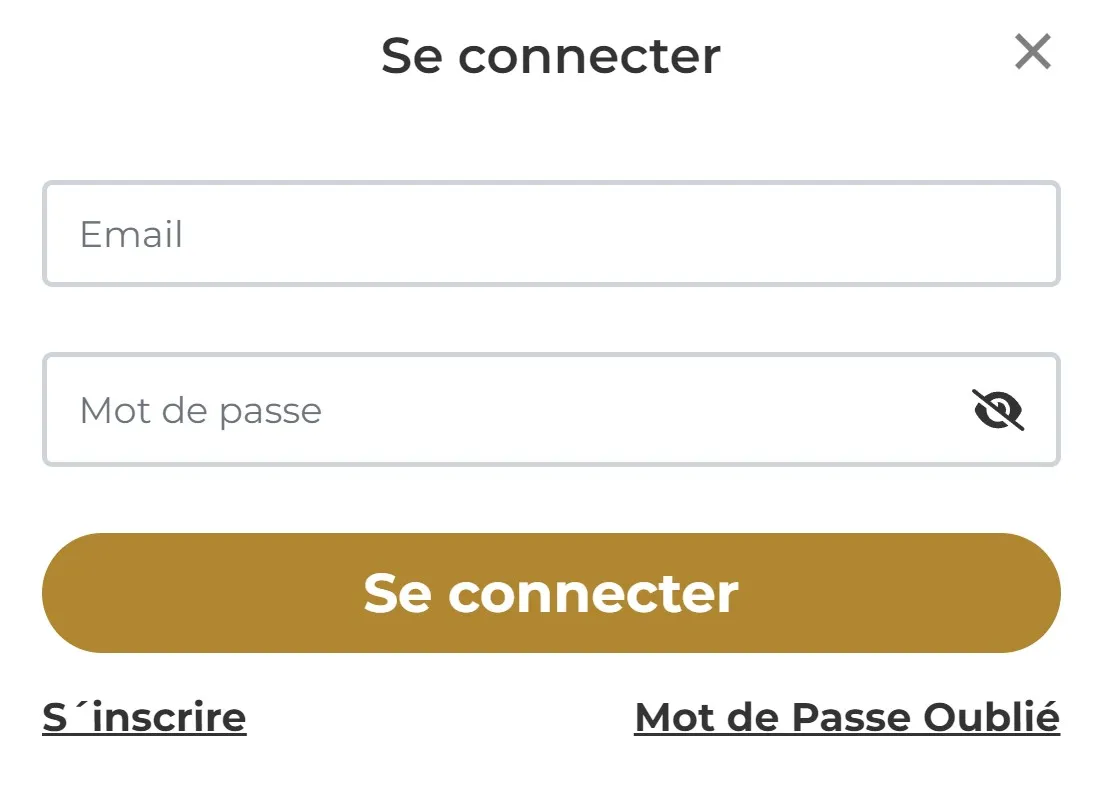Image resolution: width=1100 pixels, height=794 pixels.
Task: Select the Email text box
Action: pyautogui.click(x=550, y=234)
